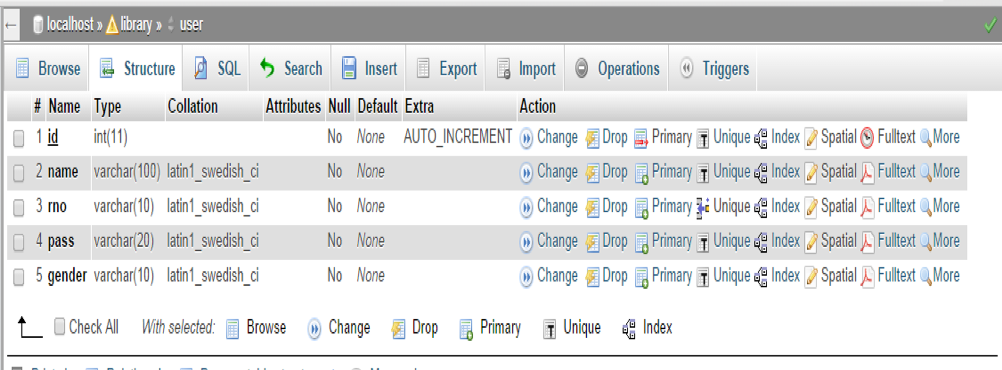Screen dimensions: 1002x370
Task: Open the SQL tab
Action: tap(217, 68)
